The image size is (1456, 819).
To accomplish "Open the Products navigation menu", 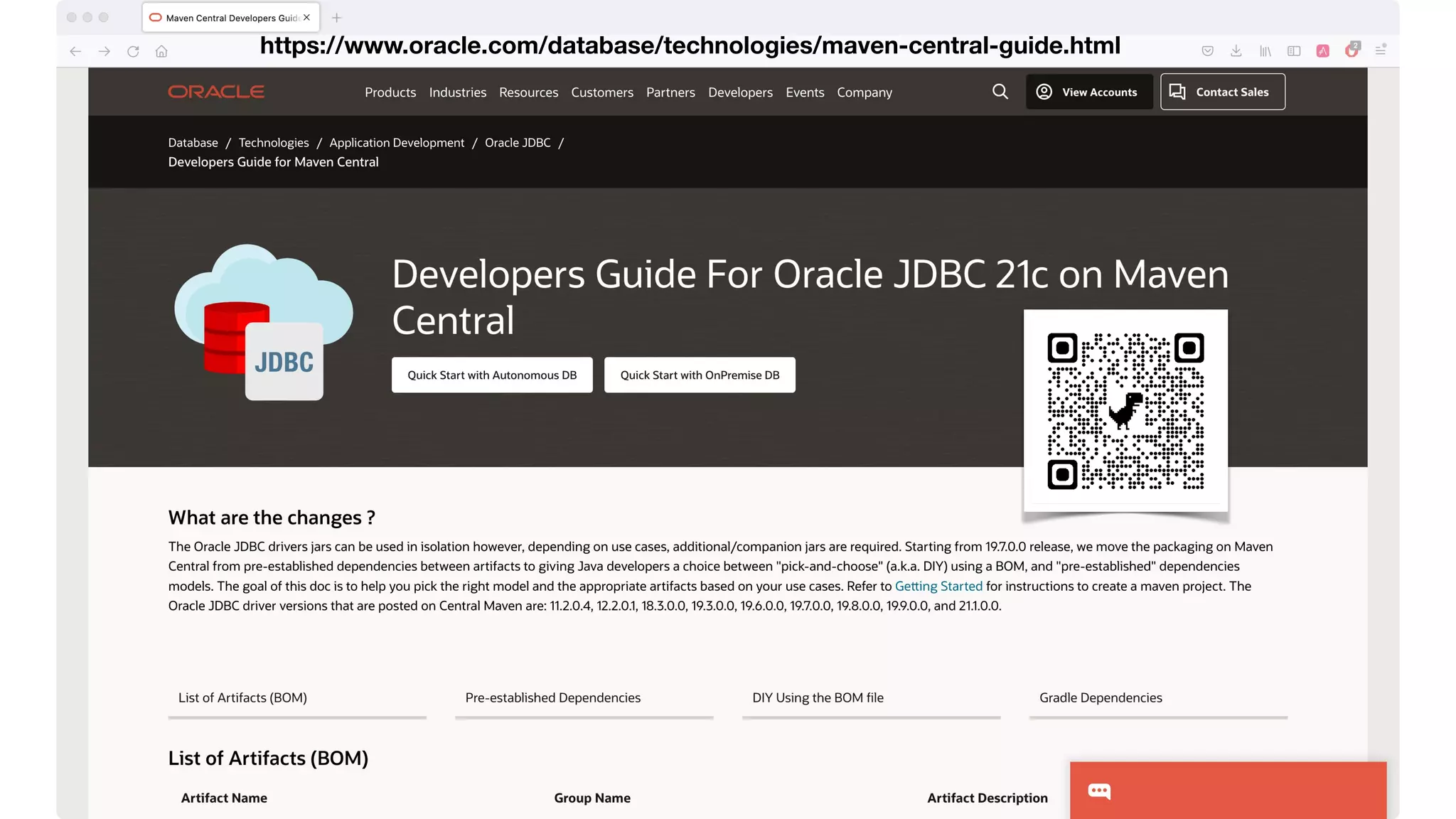I will 390,92.
